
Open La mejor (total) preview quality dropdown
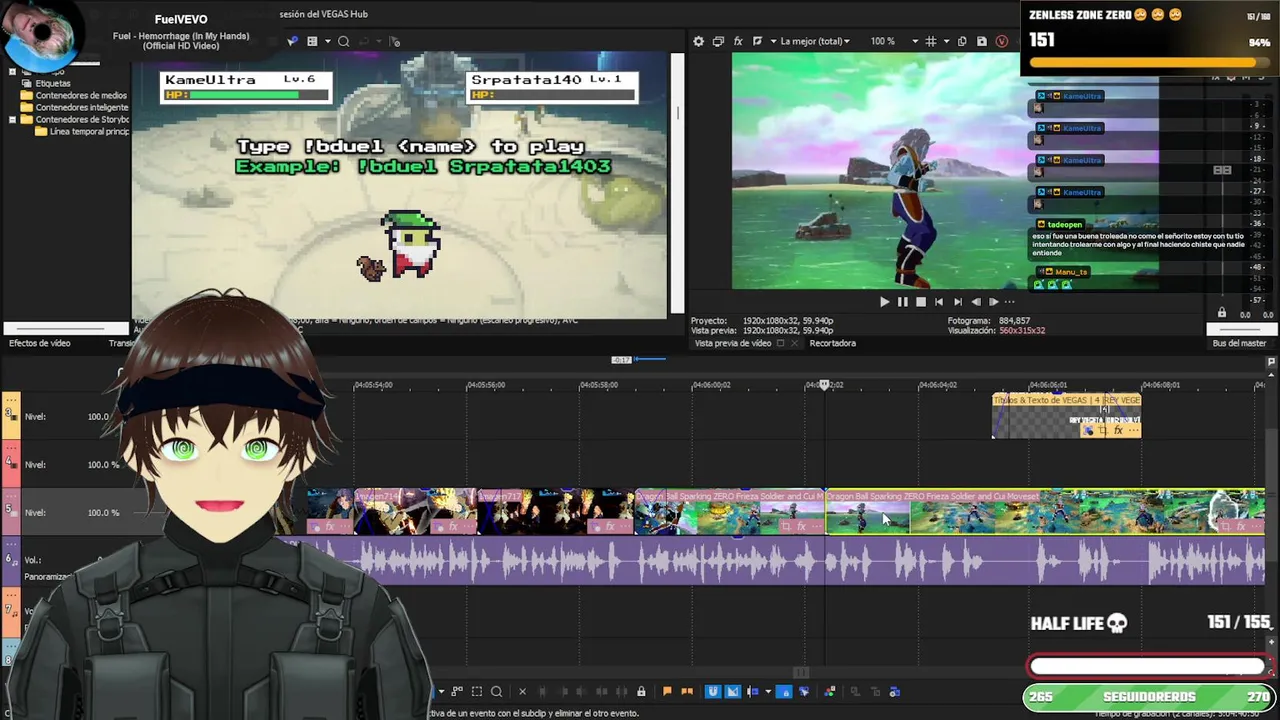pyautogui.click(x=814, y=41)
